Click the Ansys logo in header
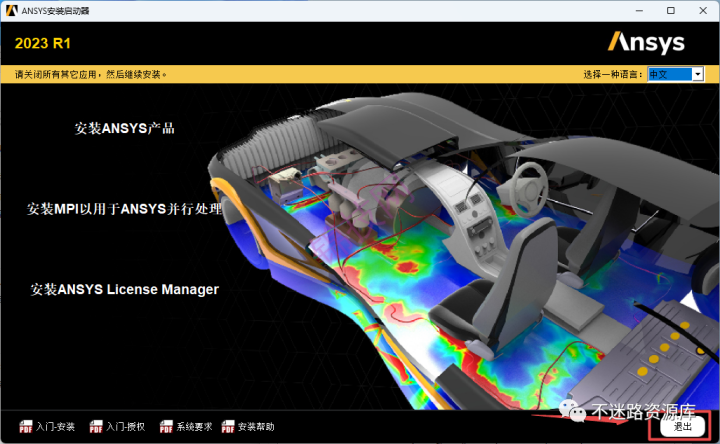Image resolution: width=720 pixels, height=444 pixels. click(x=646, y=43)
